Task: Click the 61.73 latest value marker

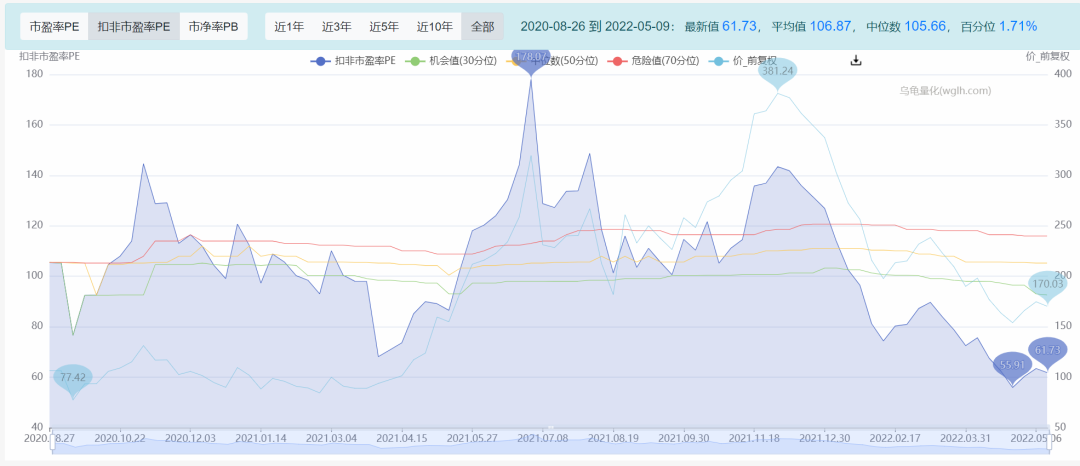Action: (1047, 351)
